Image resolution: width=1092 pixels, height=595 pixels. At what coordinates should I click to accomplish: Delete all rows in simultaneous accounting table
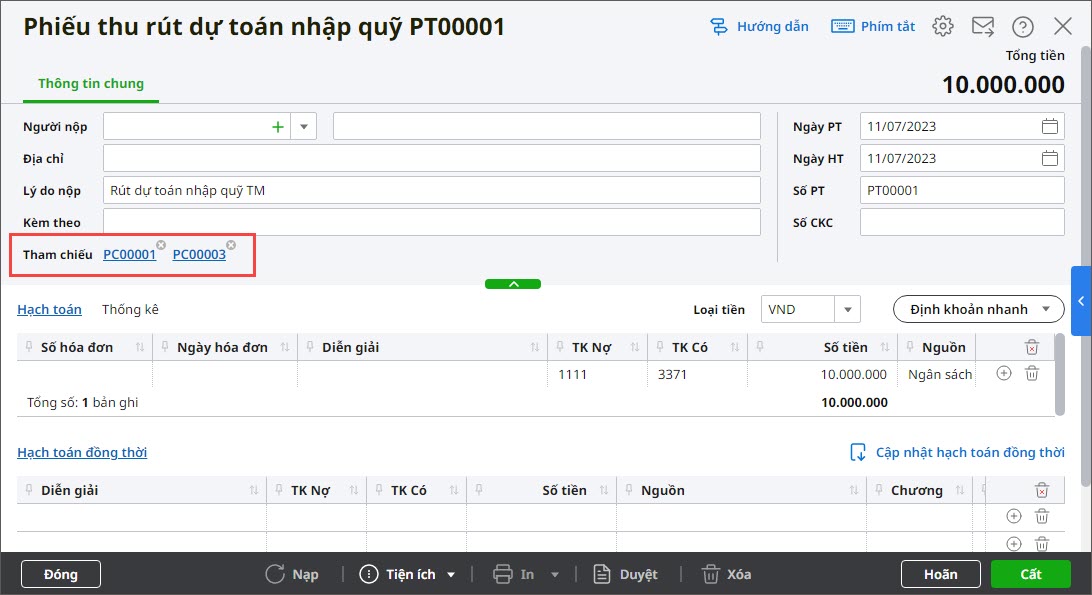(x=1042, y=490)
